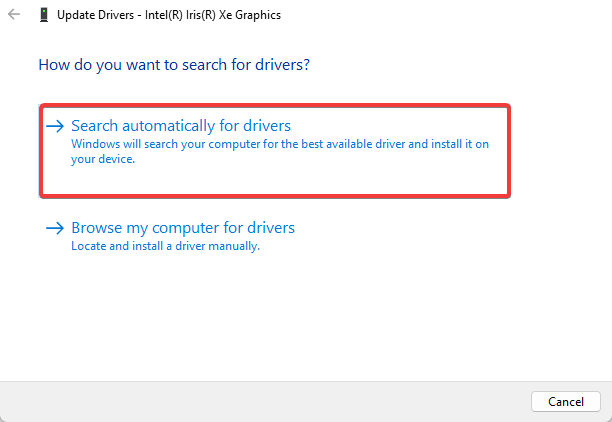Screen dimensions: 612x422
Task: Click gray footer area left of Cancel
Action: point(250,401)
